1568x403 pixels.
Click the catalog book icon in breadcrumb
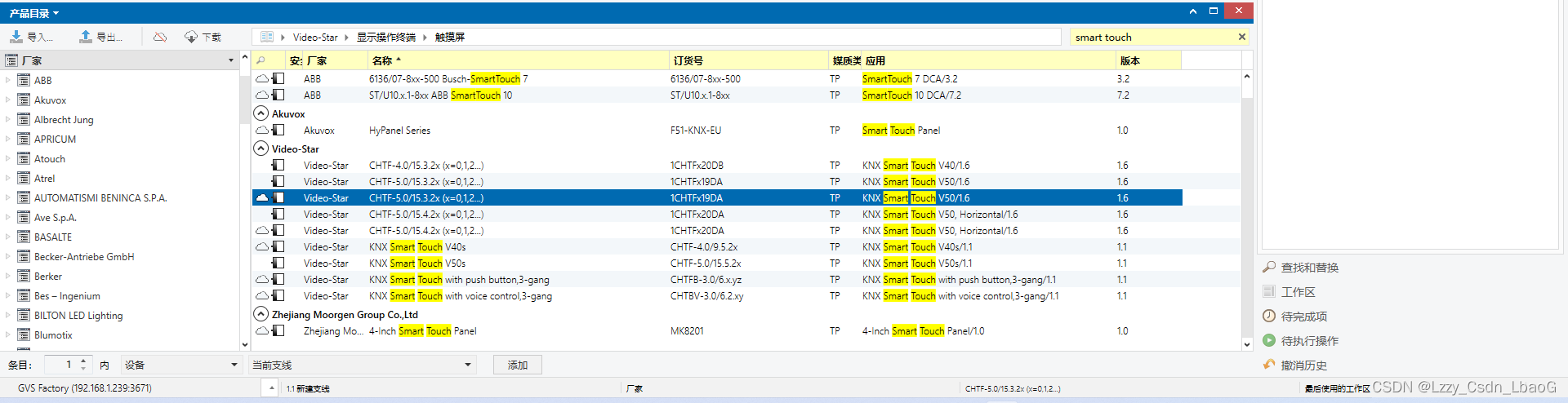(267, 37)
